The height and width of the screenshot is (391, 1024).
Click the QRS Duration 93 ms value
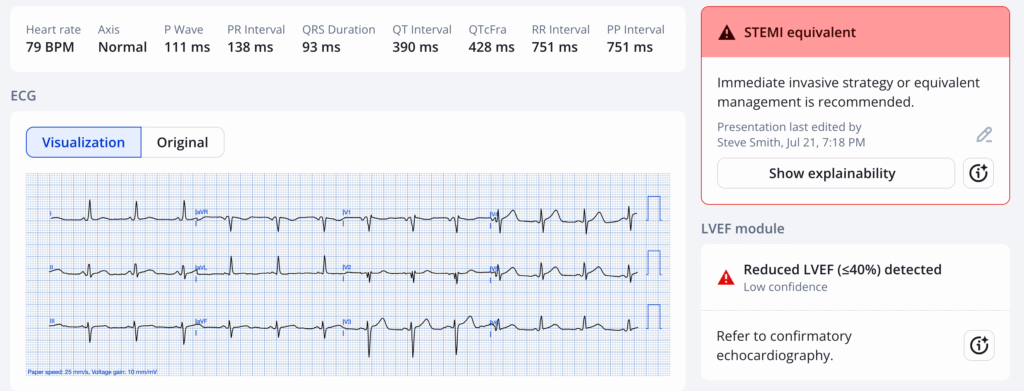click(x=321, y=47)
